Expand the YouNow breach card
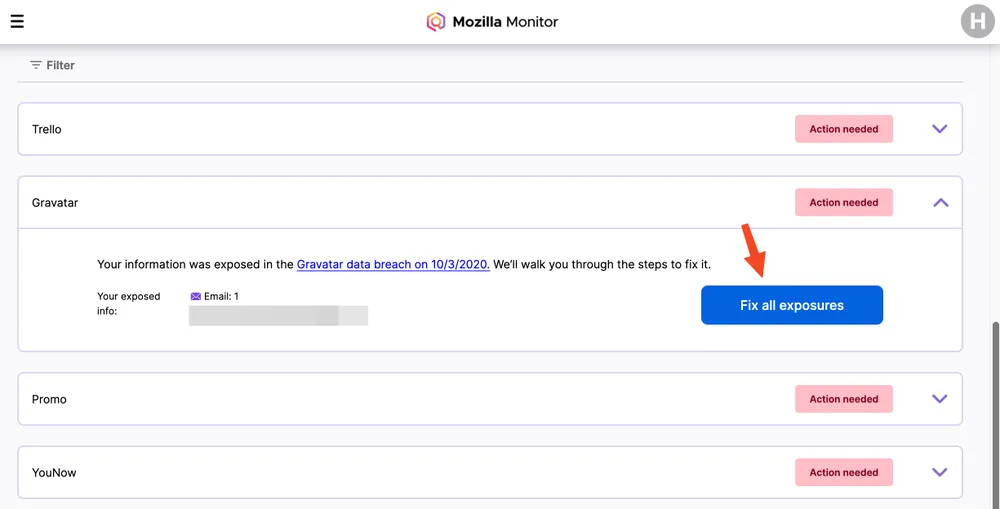Image resolution: width=1000 pixels, height=509 pixels. (939, 472)
